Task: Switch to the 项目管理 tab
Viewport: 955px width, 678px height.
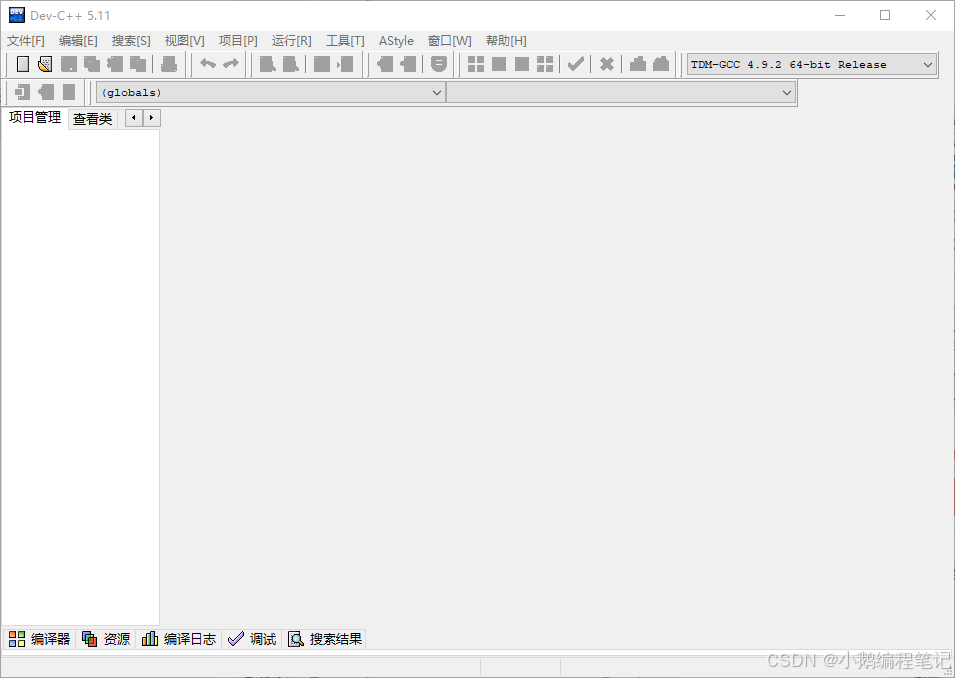Action: (x=35, y=118)
